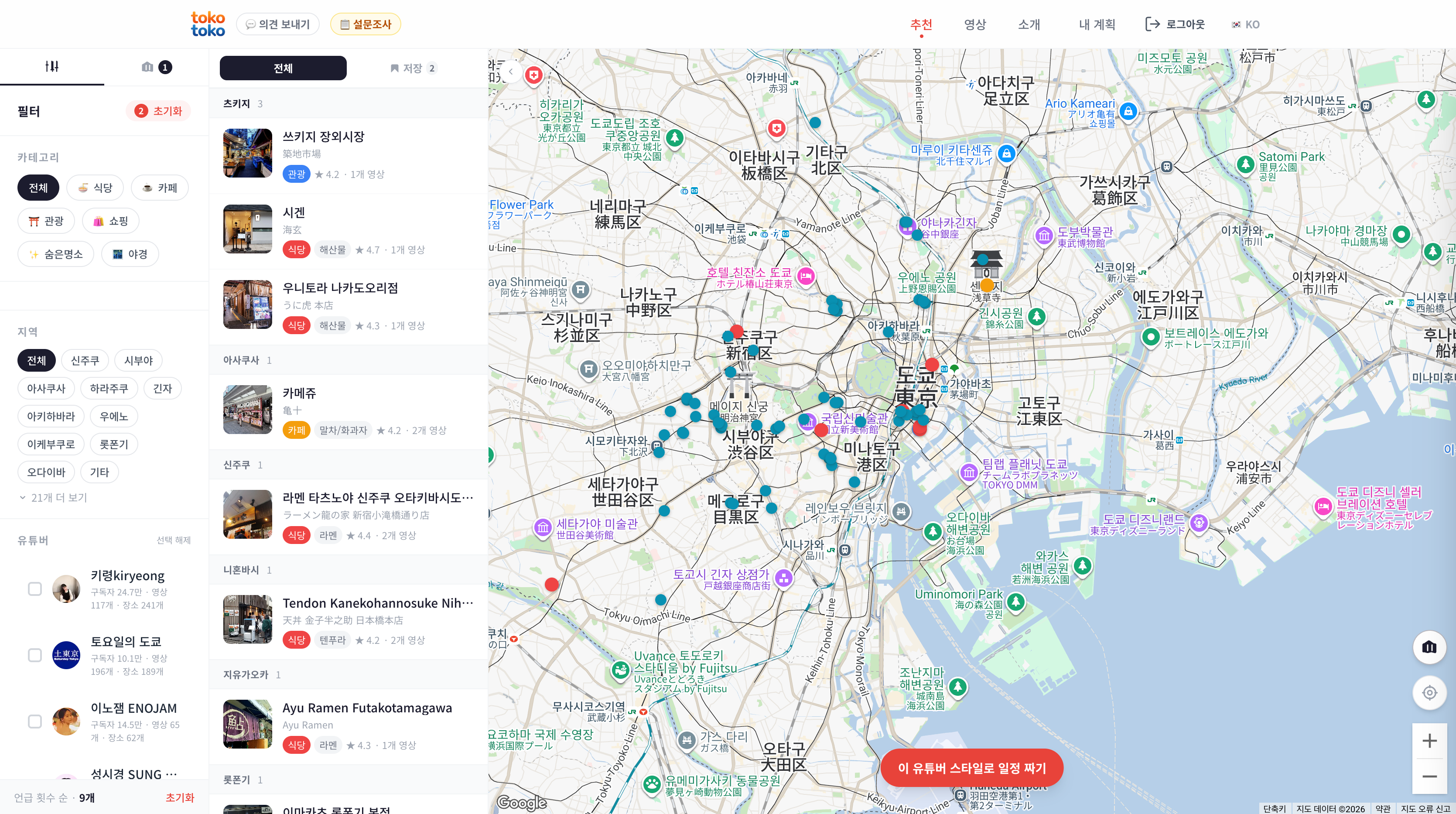Open the KO language selector
The image size is (1456, 814).
pyautogui.click(x=1246, y=24)
